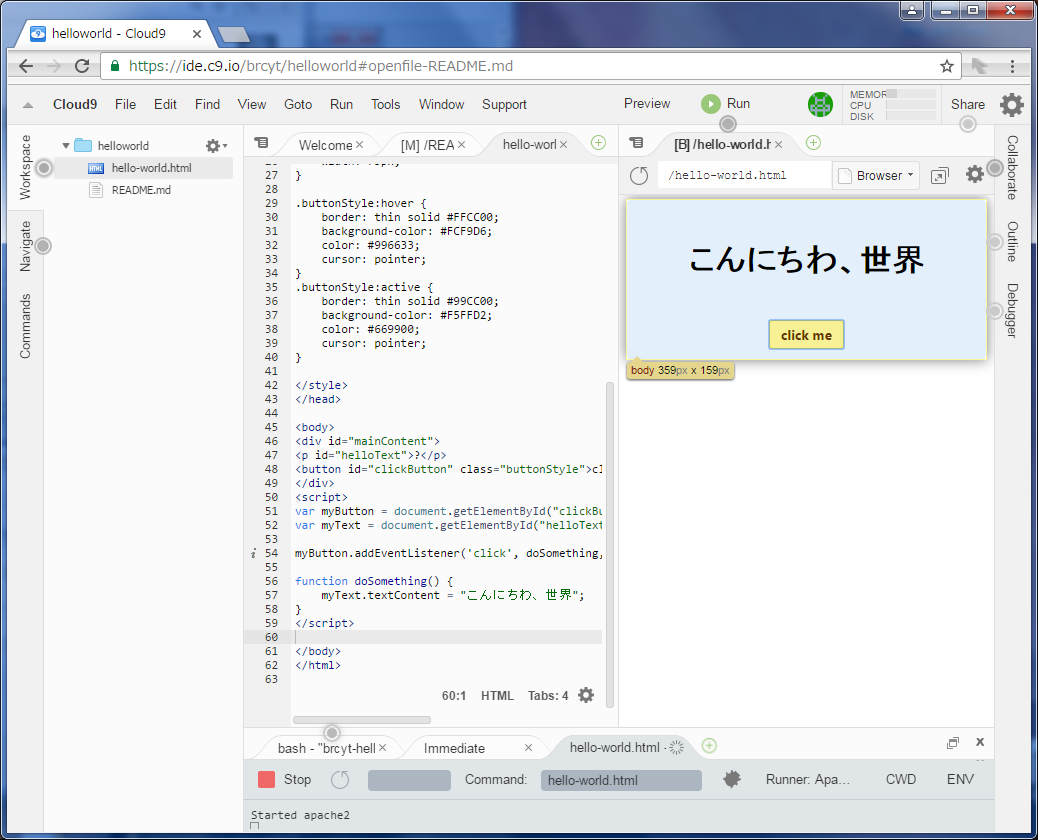Screen dimensions: 1038x840
Task: Open the Support menu
Action: (x=504, y=104)
